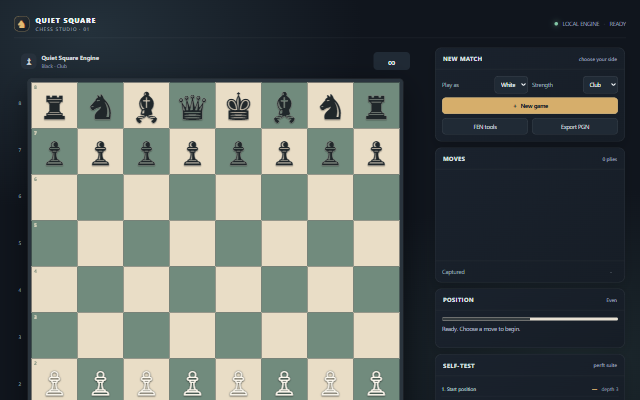
Task: Click the 'perft suite' label
Action: tap(605, 365)
